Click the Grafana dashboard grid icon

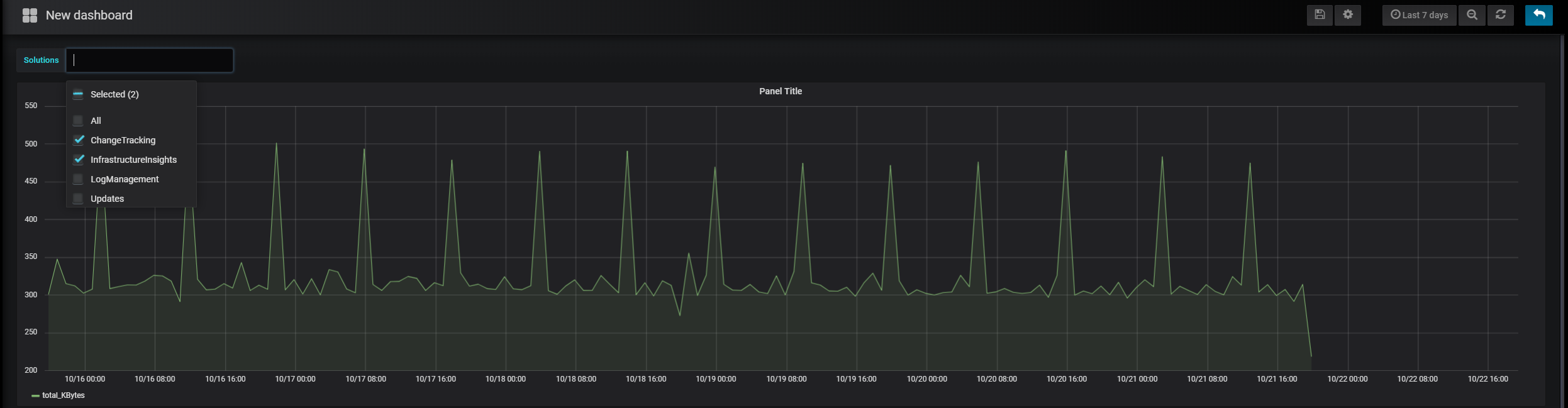[x=30, y=15]
